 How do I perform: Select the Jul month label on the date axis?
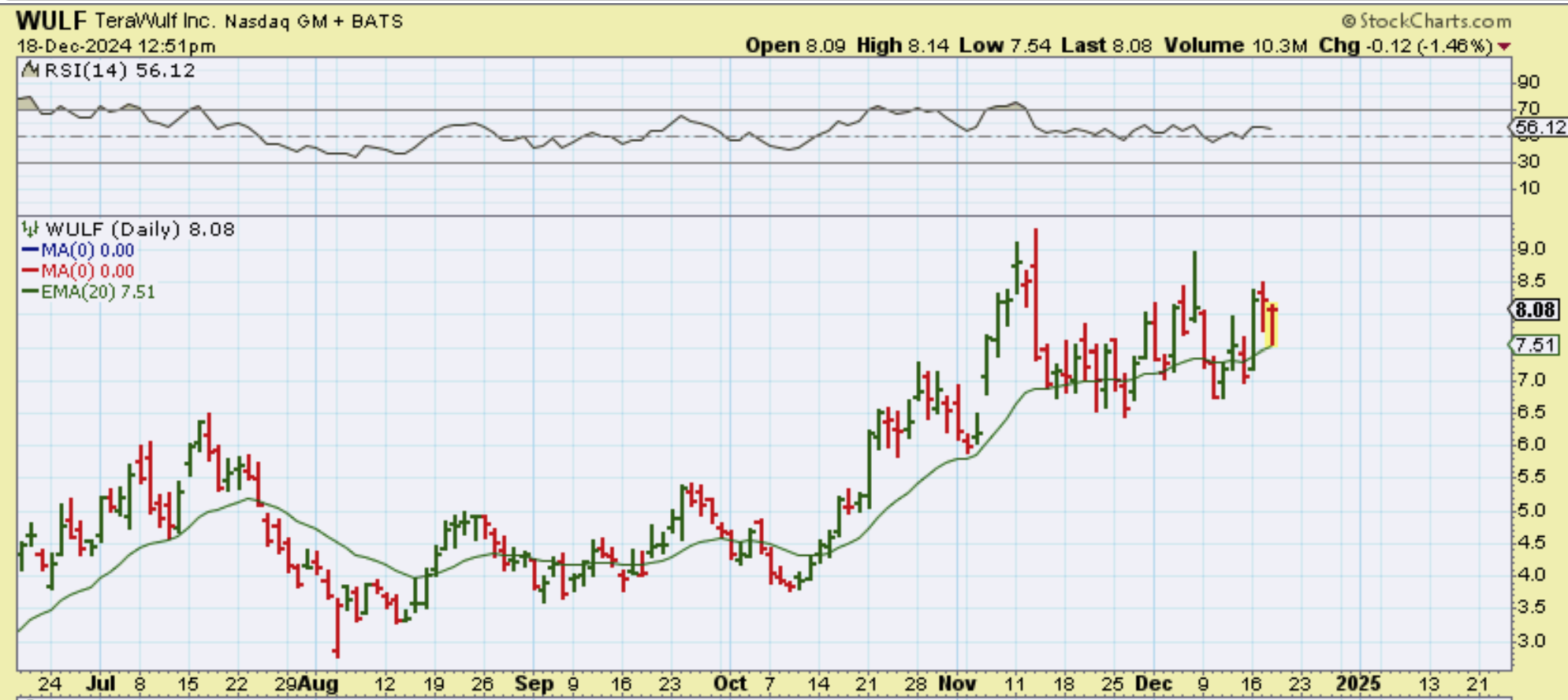101,683
